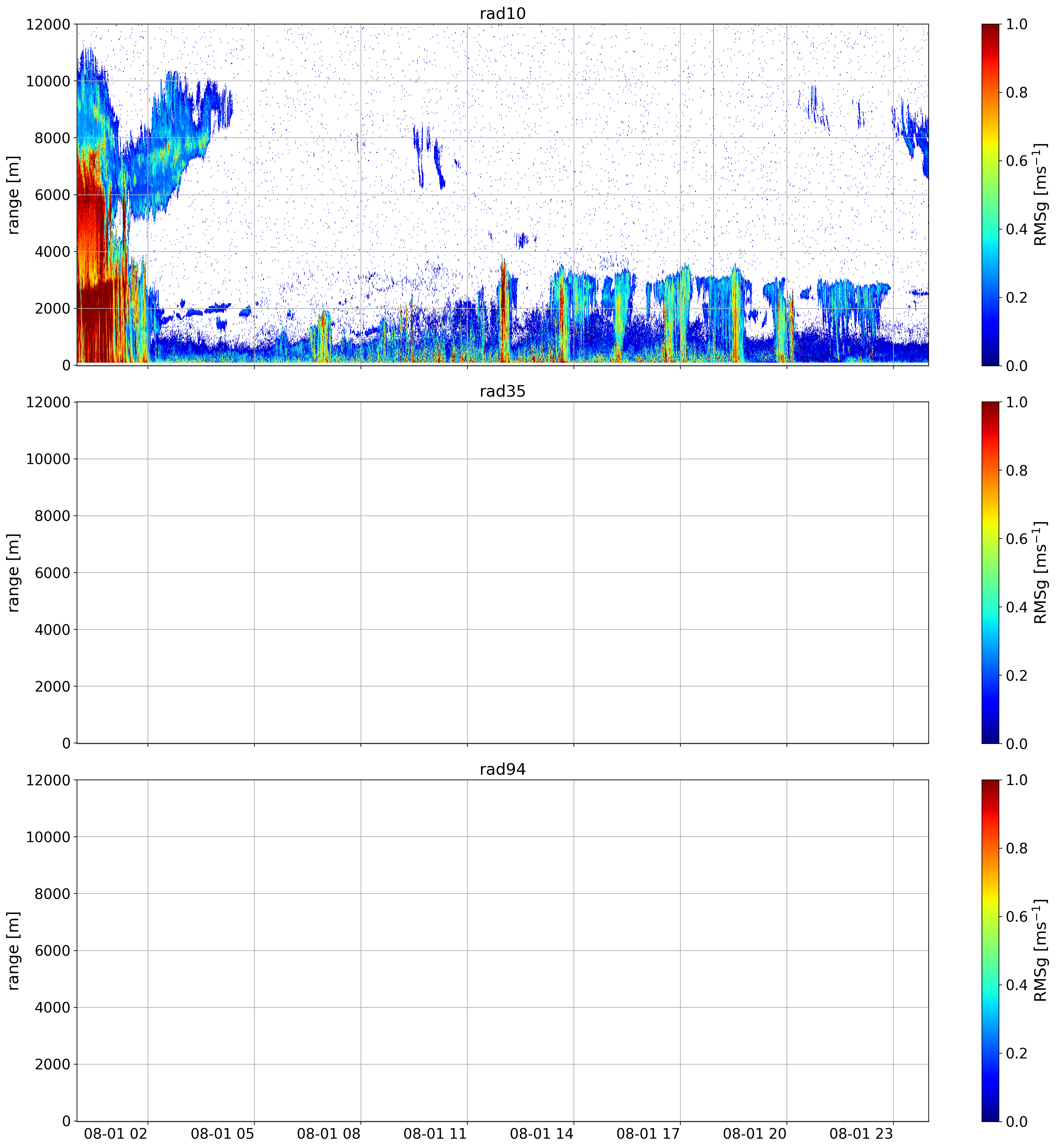Click the 6000 range tick of rad10 panel
The height and width of the screenshot is (1148, 1057).
point(53,195)
